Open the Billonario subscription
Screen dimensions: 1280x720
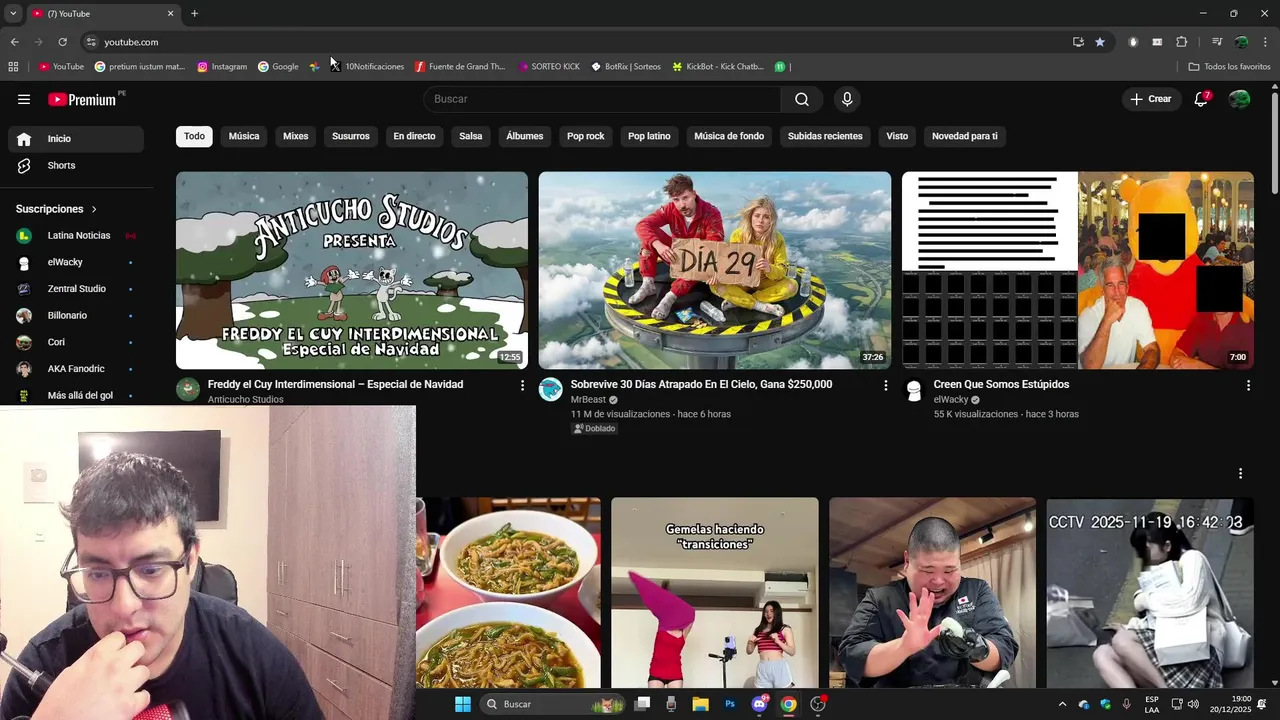coord(76,315)
